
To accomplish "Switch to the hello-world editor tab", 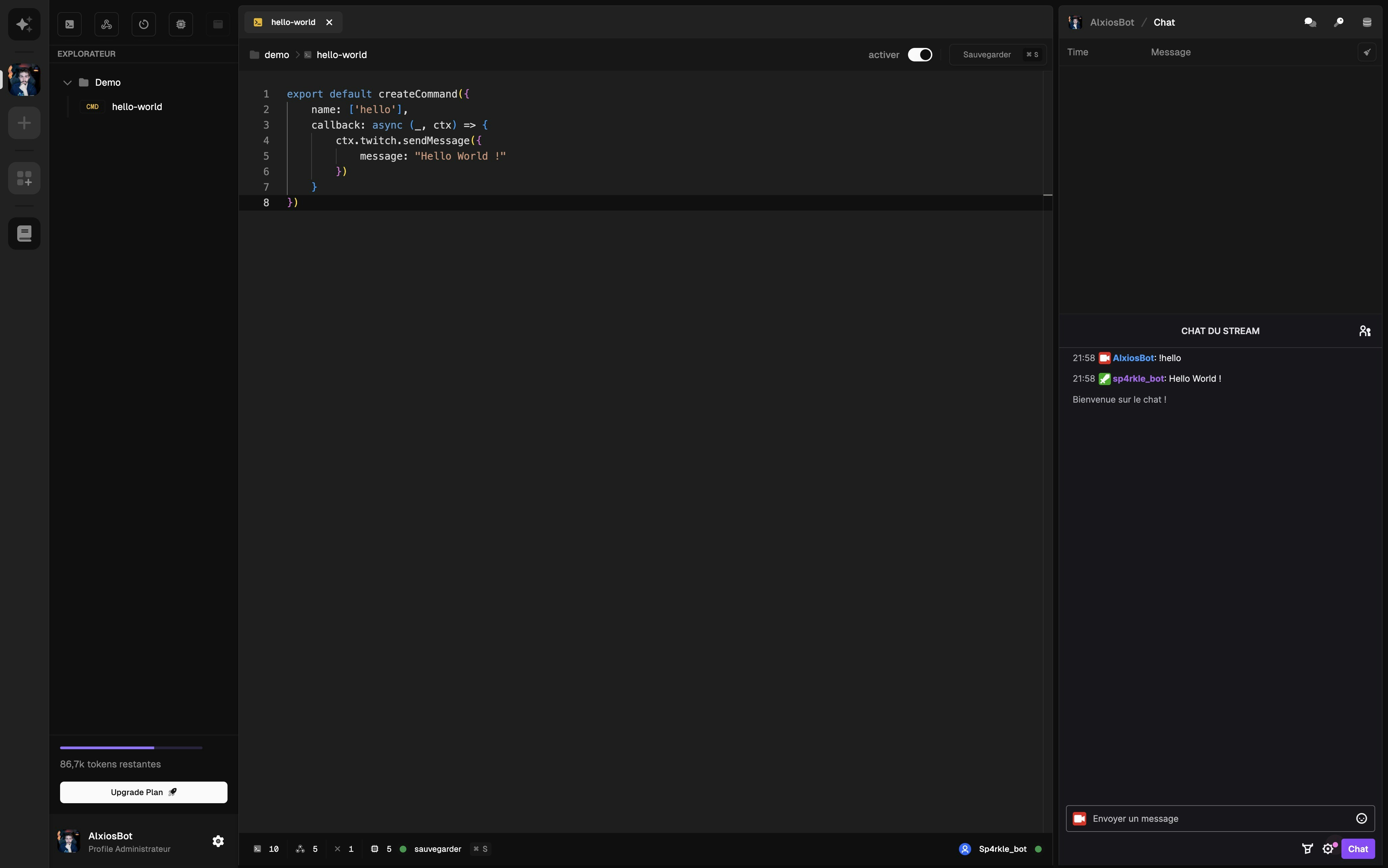I will (x=293, y=22).
